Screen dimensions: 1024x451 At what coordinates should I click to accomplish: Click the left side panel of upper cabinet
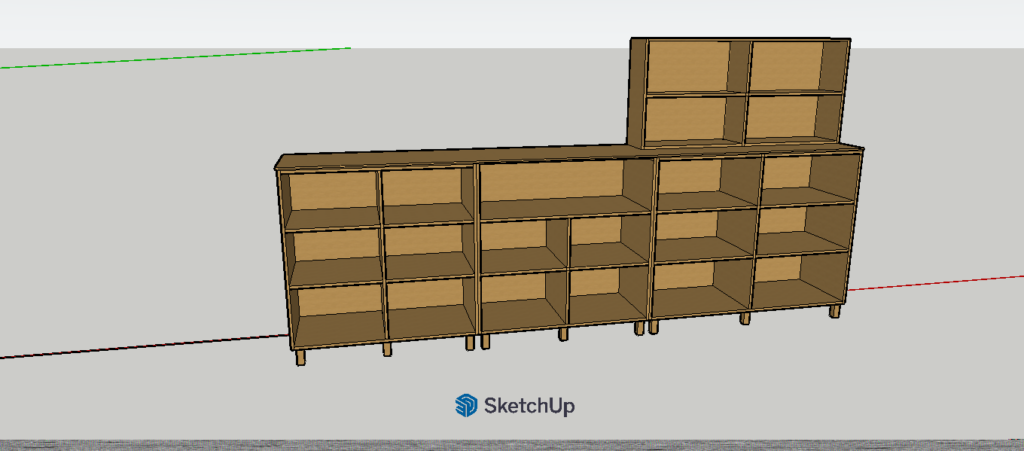(x=636, y=92)
